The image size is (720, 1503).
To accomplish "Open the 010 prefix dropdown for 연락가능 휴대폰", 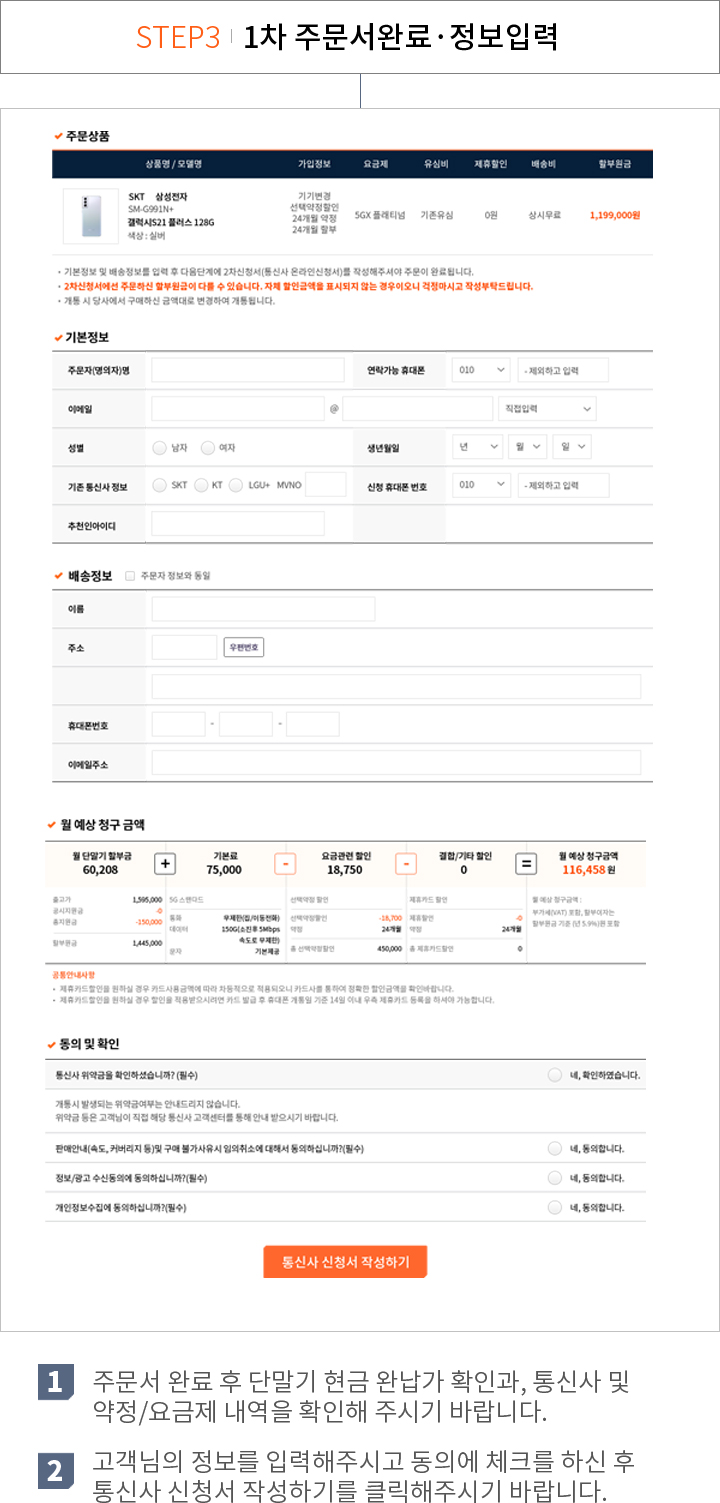I will 480,371.
